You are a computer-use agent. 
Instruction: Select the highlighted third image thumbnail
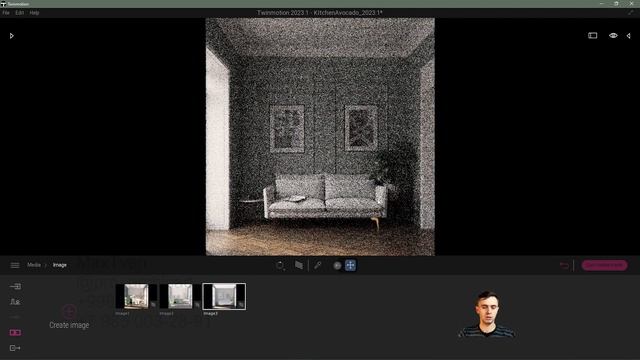224,296
